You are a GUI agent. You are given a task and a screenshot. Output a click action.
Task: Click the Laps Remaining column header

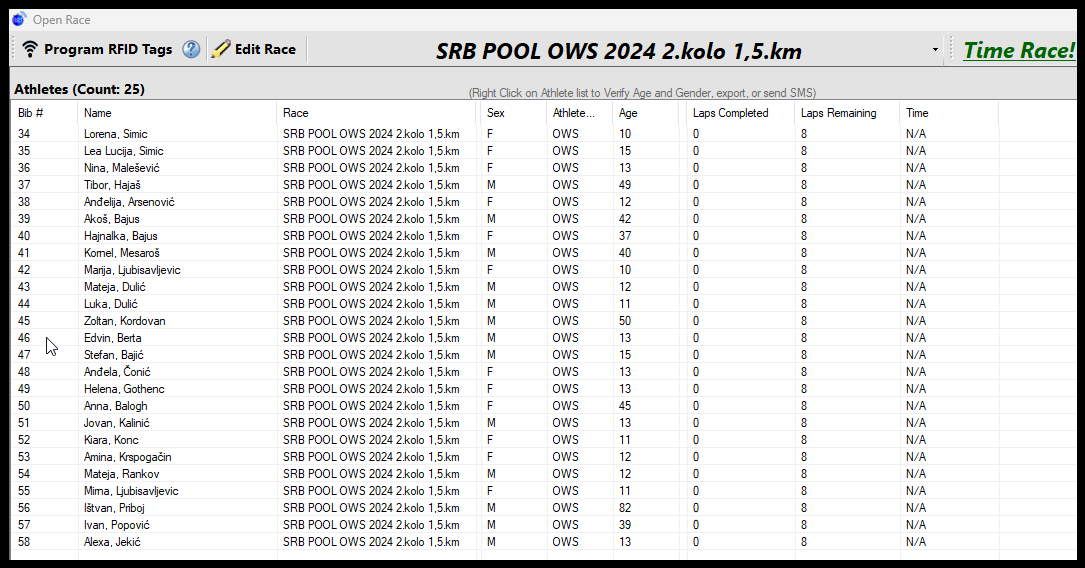838,113
